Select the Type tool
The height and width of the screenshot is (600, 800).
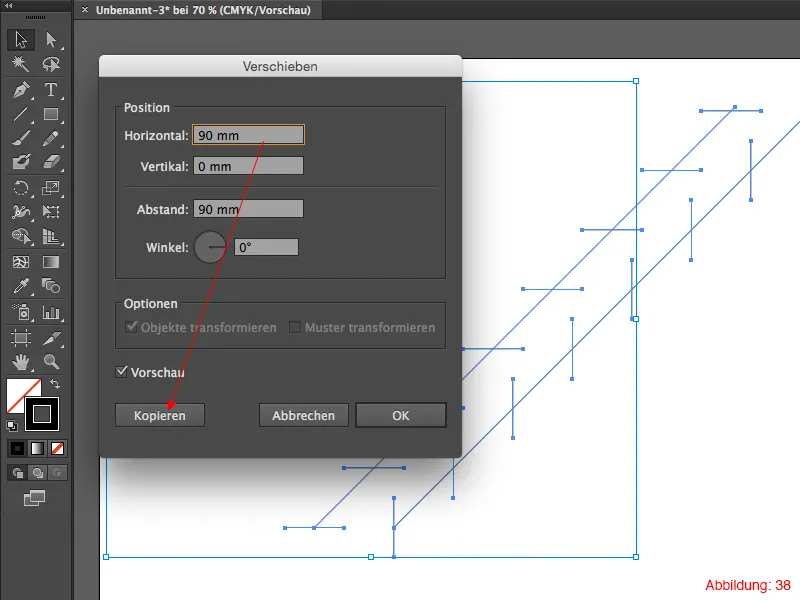click(51, 90)
